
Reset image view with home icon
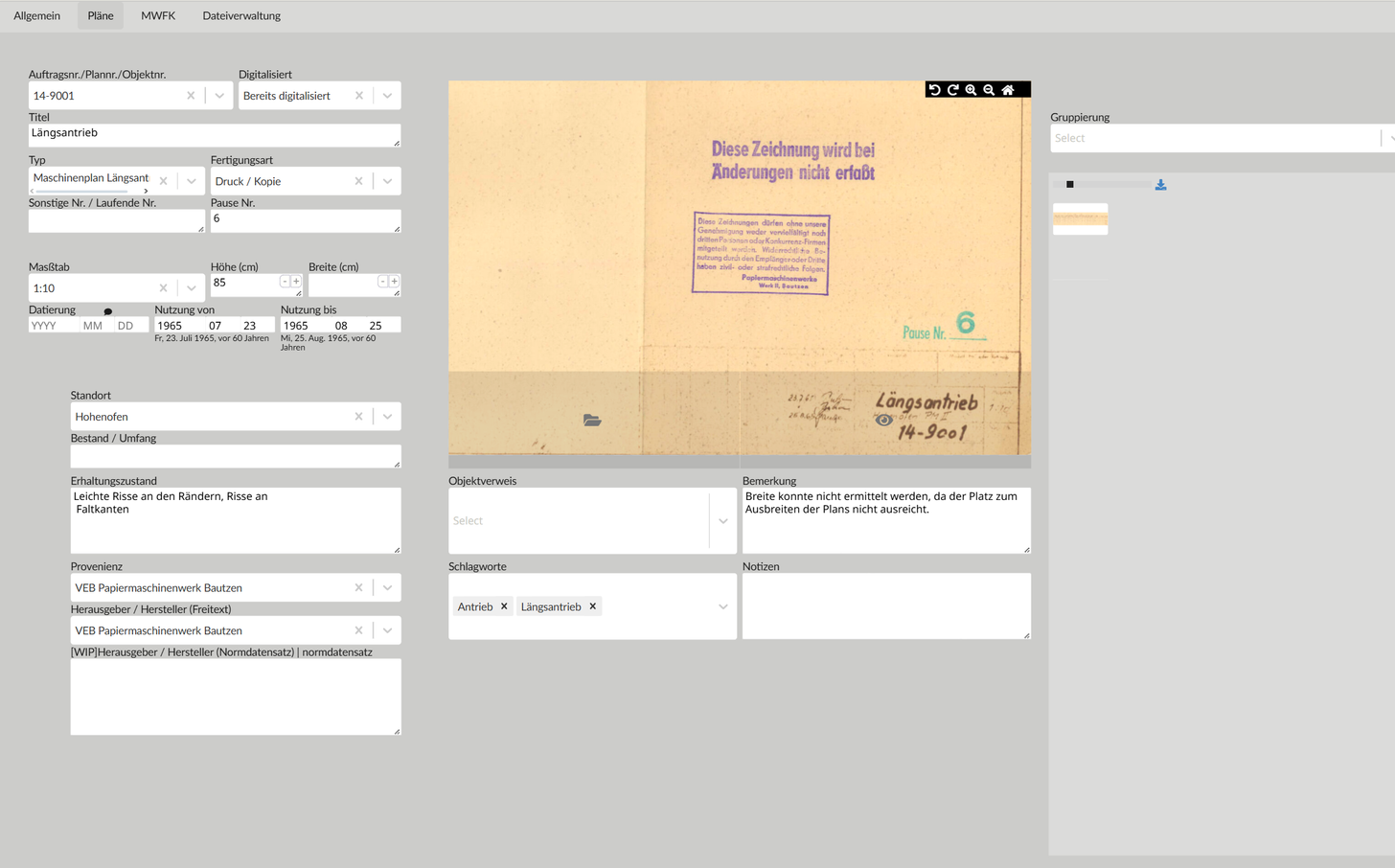(1008, 90)
